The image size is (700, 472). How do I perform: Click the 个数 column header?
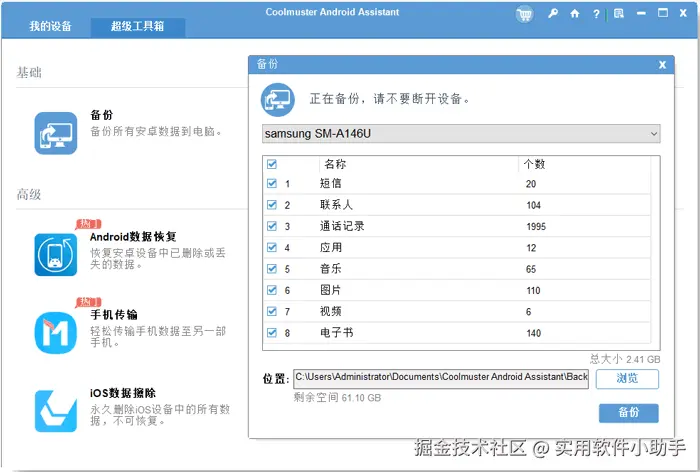click(x=534, y=164)
